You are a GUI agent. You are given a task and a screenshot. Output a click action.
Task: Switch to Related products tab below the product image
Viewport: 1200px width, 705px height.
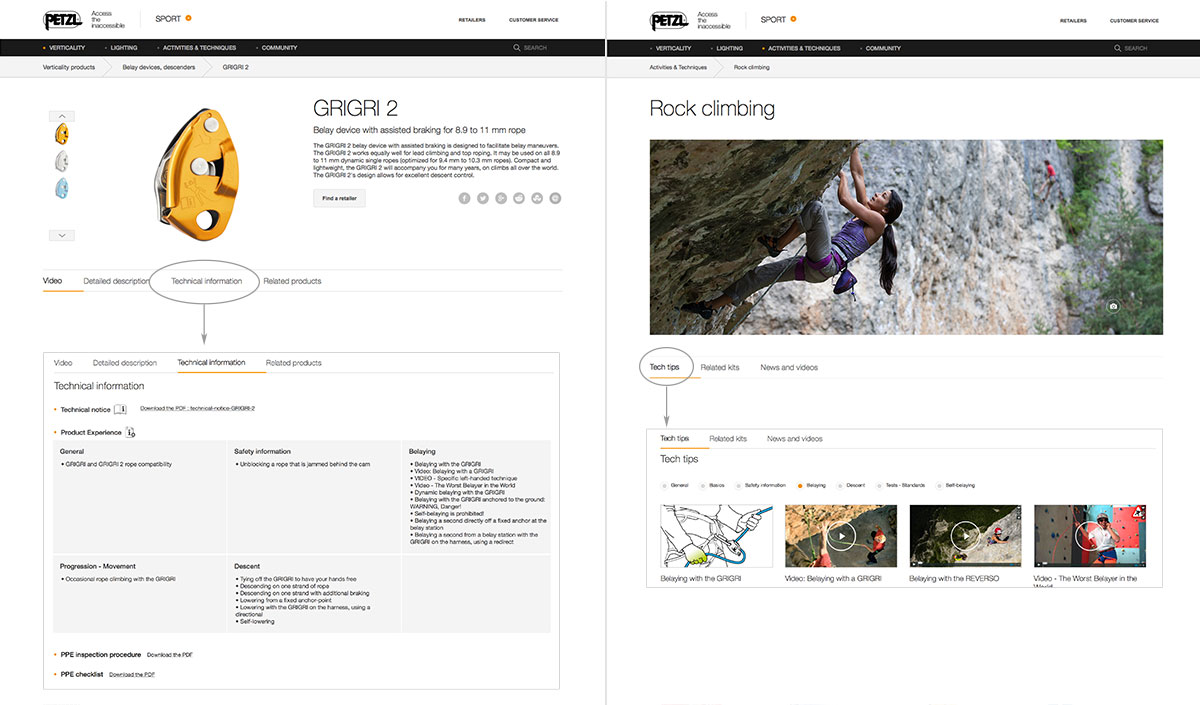point(292,281)
